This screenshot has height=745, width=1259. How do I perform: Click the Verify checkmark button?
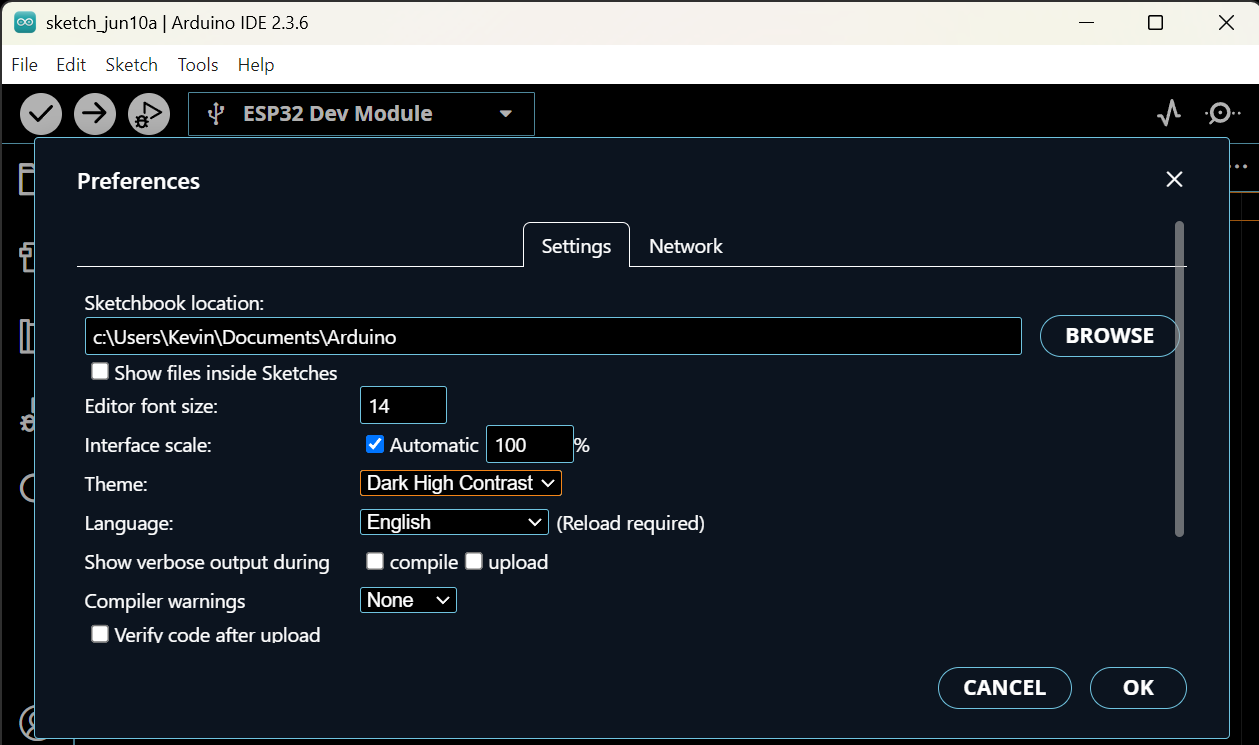(41, 114)
